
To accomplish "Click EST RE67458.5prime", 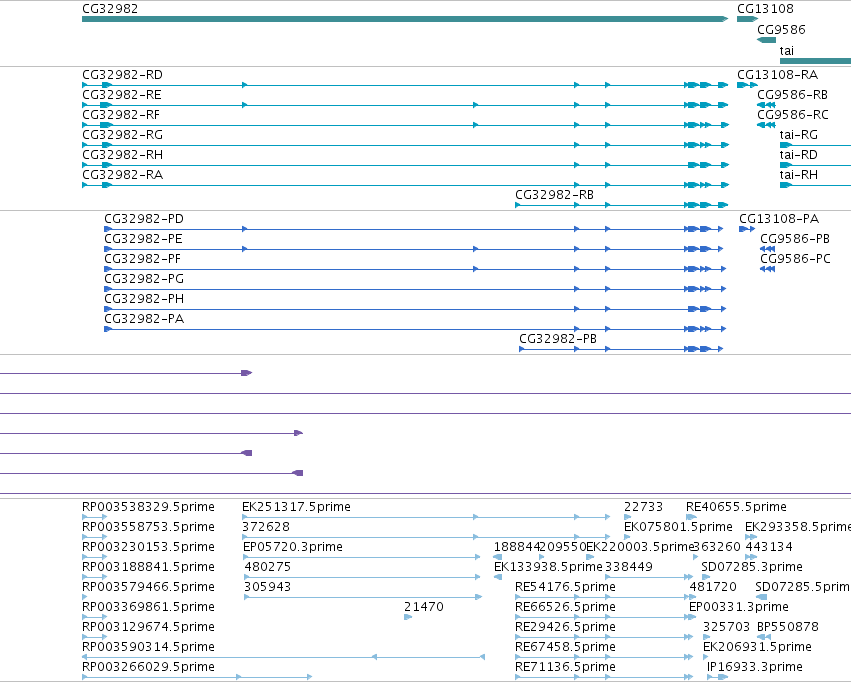I will (x=604, y=657).
